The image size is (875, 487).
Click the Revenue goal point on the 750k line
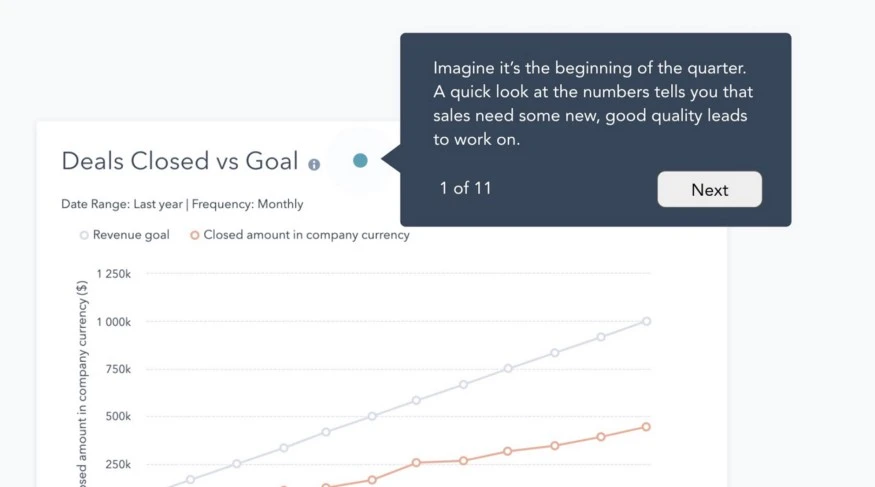point(508,369)
